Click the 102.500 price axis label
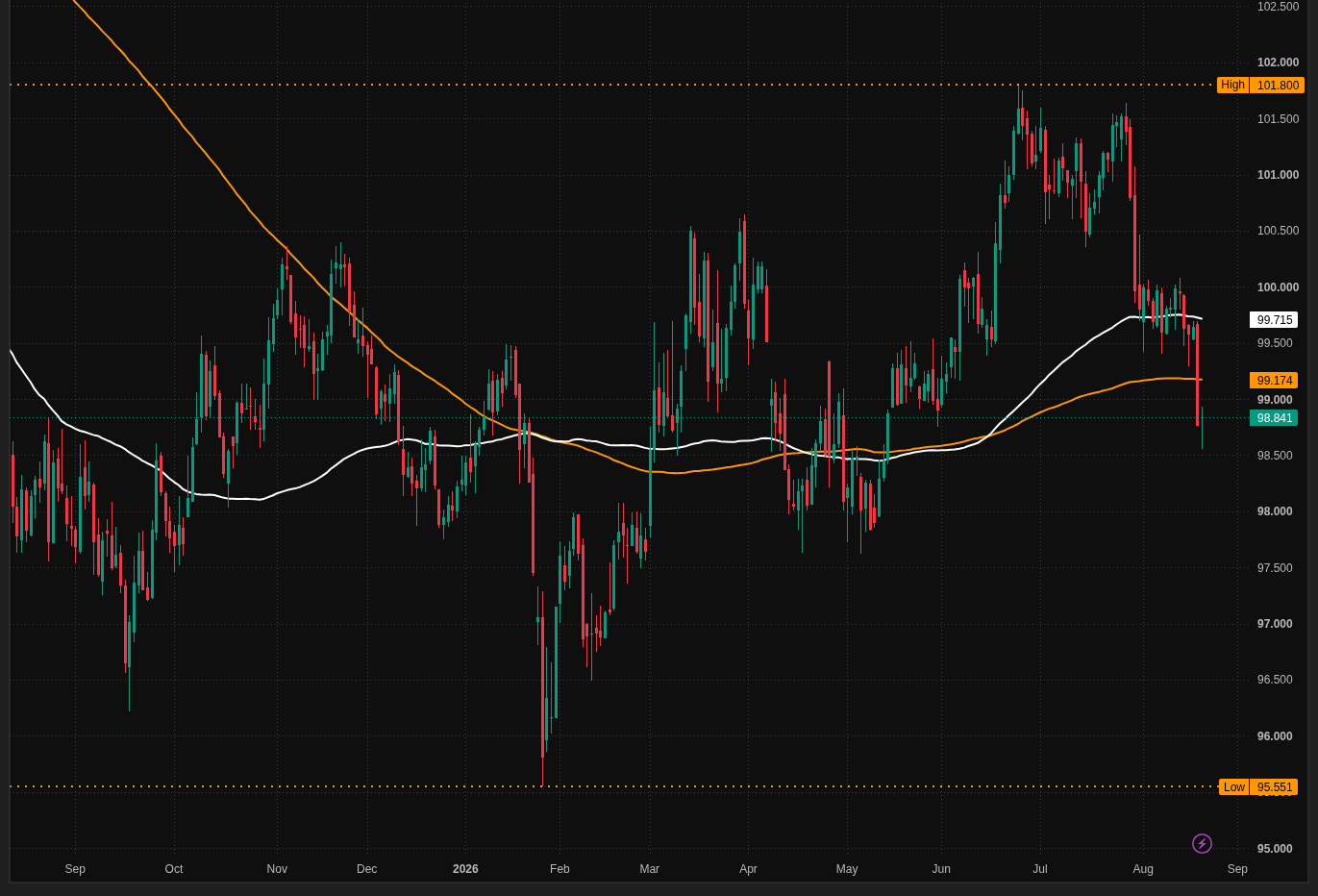1318x896 pixels. pyautogui.click(x=1278, y=7)
